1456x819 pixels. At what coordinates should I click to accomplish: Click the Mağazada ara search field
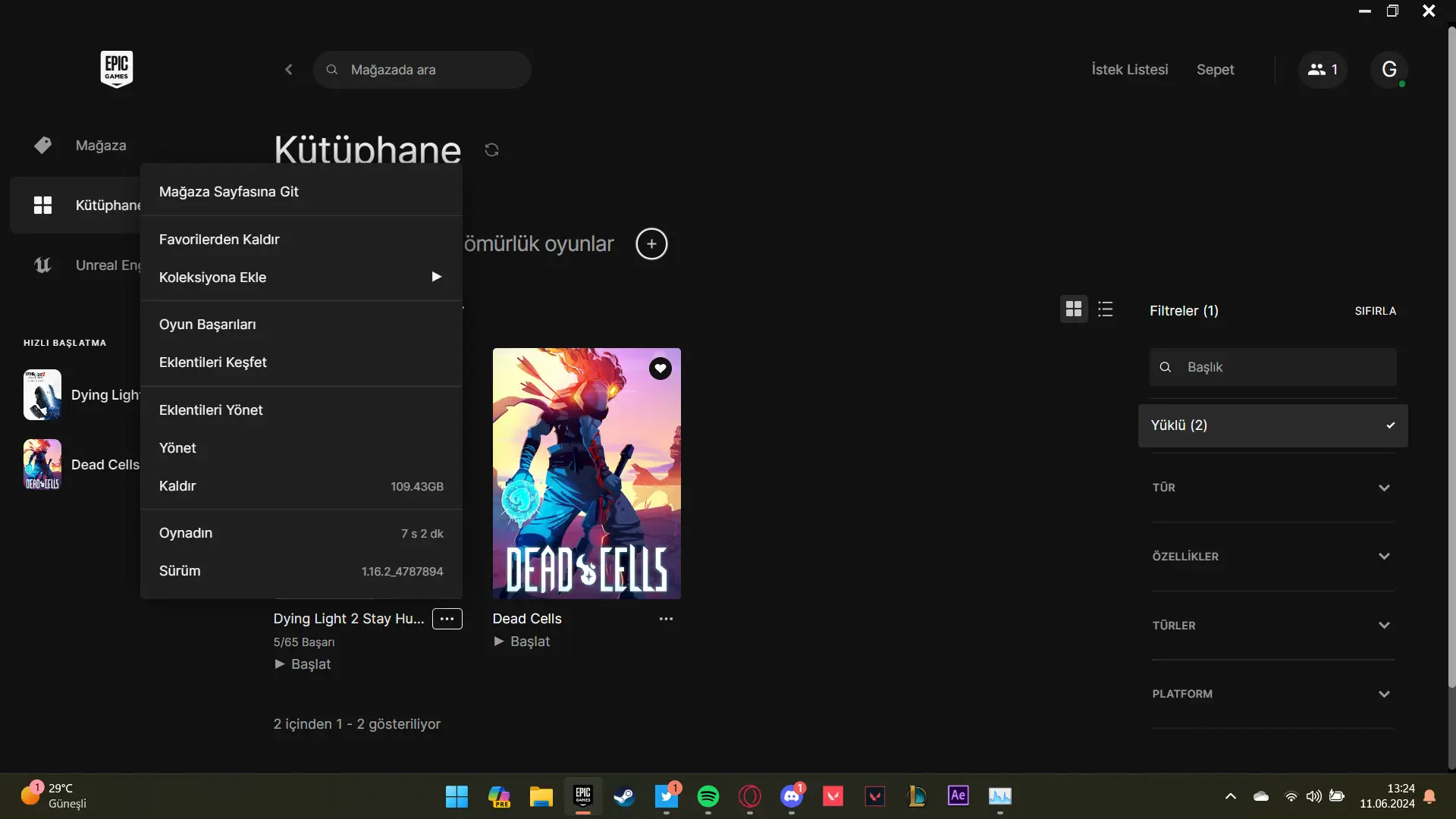[x=422, y=70]
